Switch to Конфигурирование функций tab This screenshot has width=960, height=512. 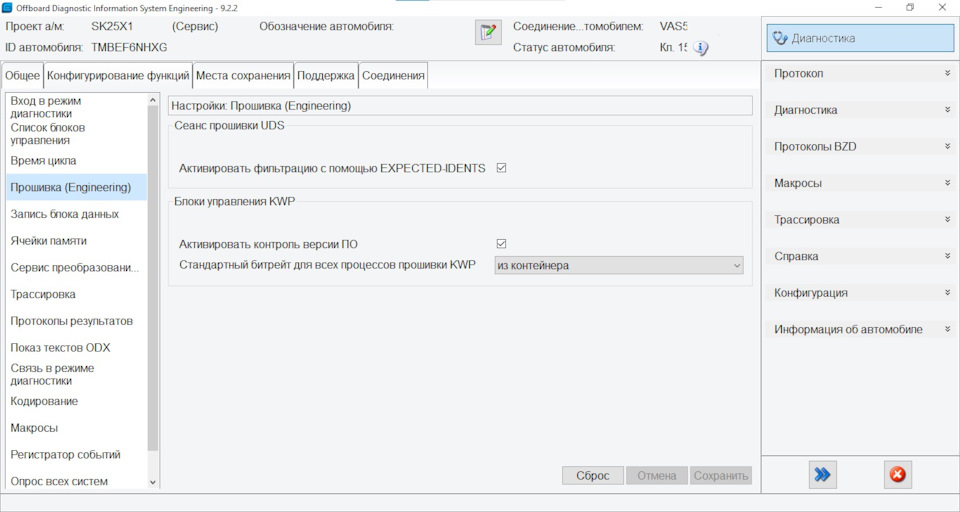[x=118, y=76]
